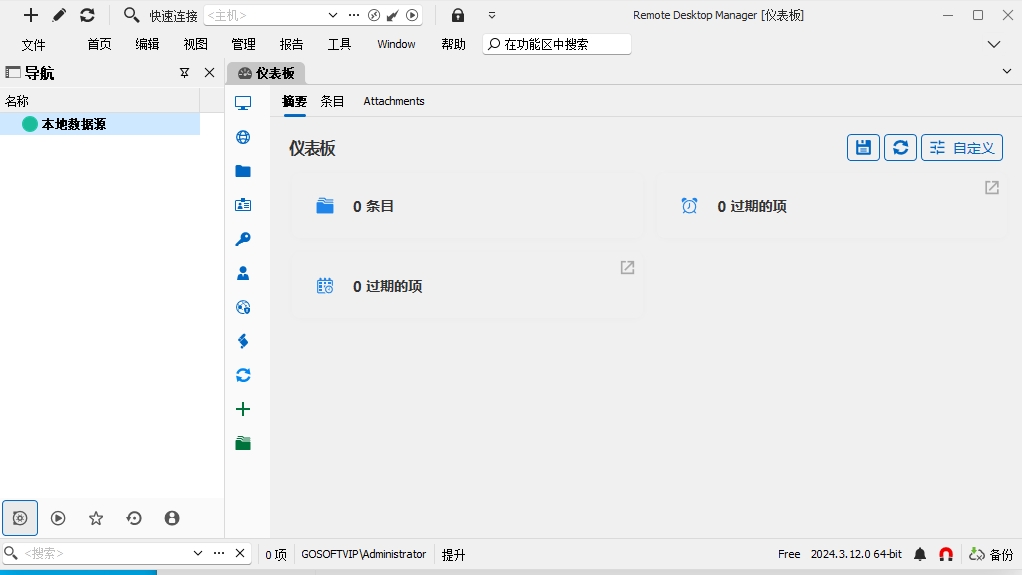Open the 视图 ribbon tab
The height and width of the screenshot is (575, 1022).
tap(196, 44)
